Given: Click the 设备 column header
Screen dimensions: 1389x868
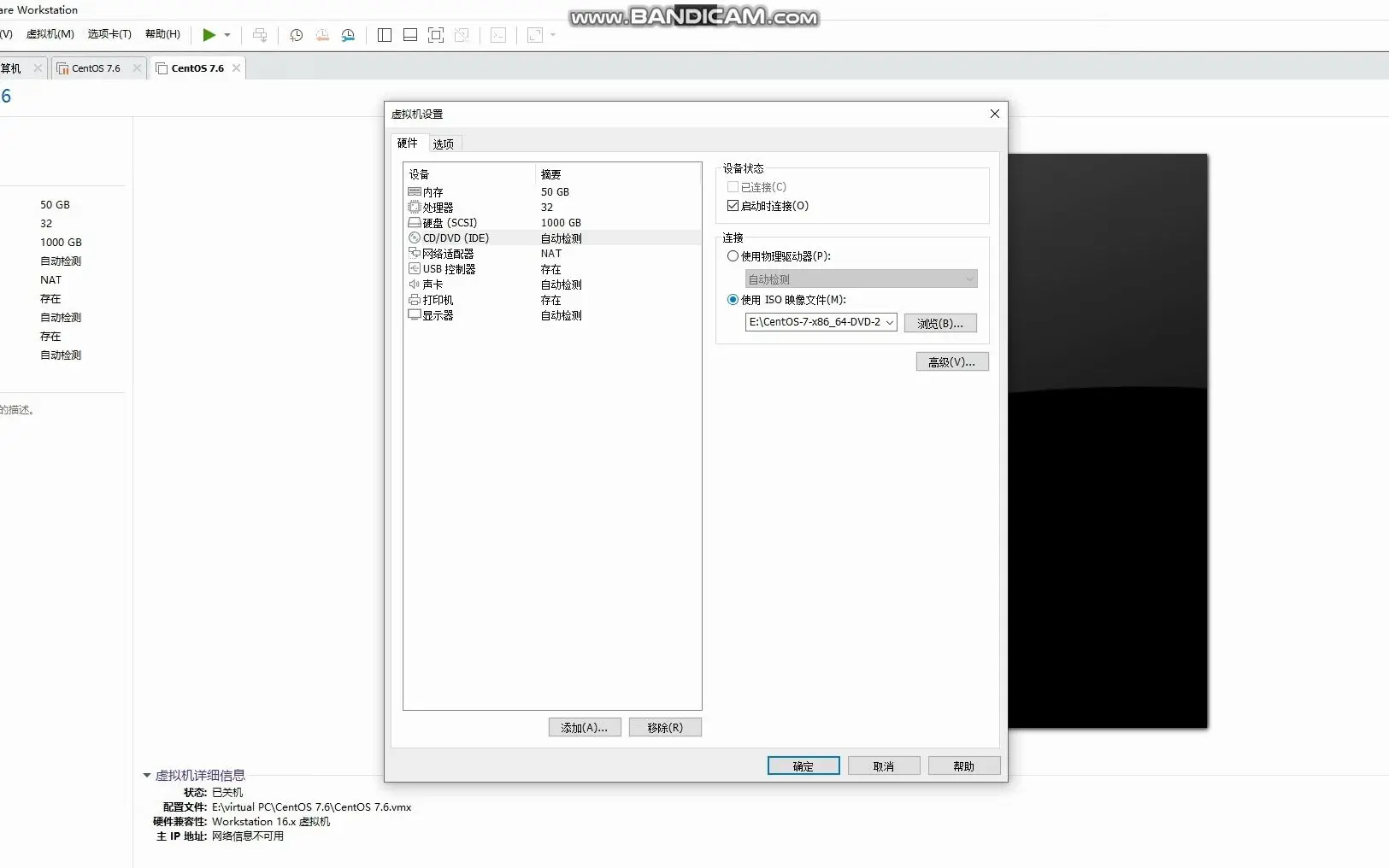Looking at the screenshot, I should click(x=469, y=174).
